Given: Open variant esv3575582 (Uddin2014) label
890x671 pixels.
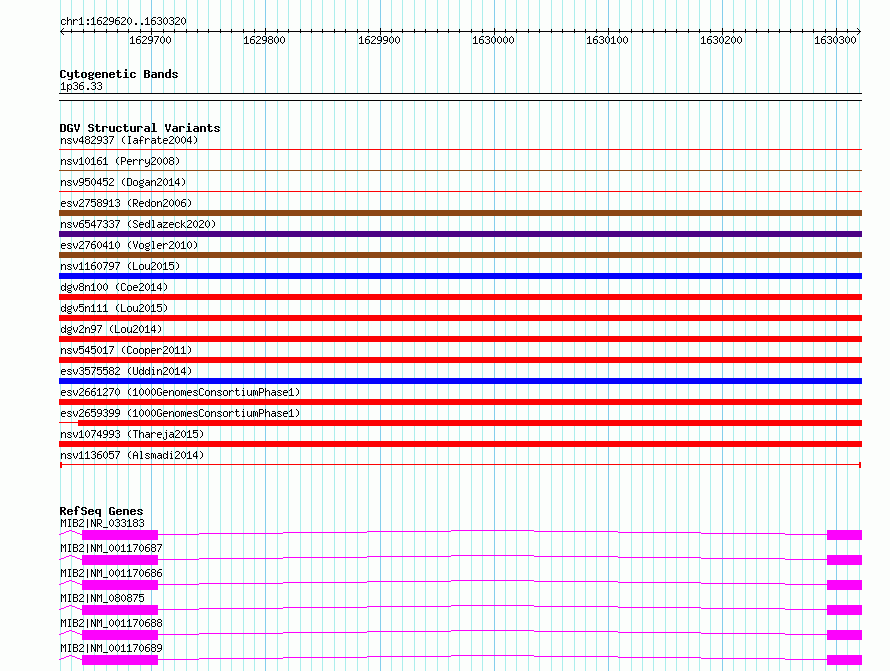Looking at the screenshot, I should click(126, 371).
